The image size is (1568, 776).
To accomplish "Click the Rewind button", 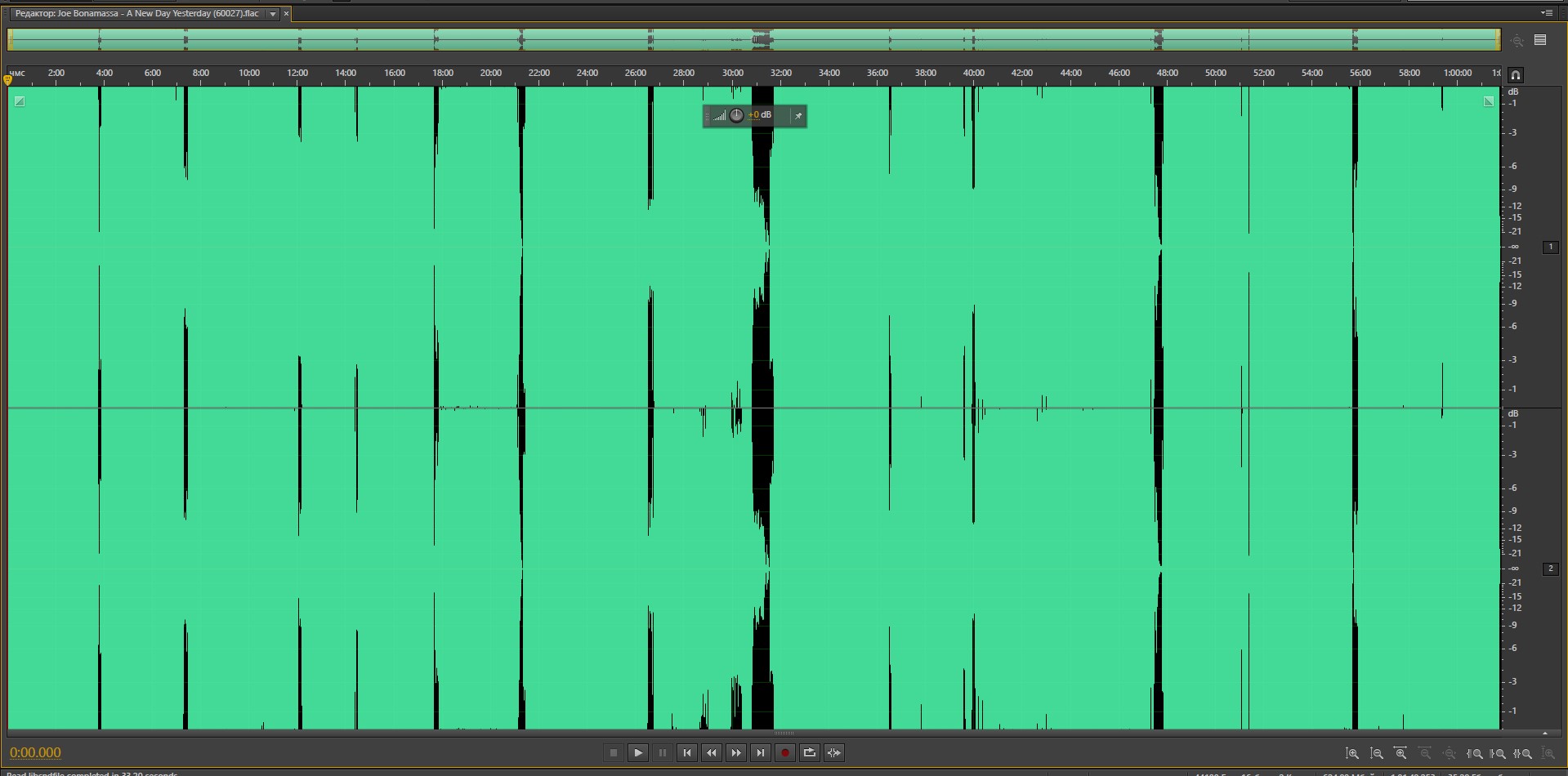I will [712, 753].
